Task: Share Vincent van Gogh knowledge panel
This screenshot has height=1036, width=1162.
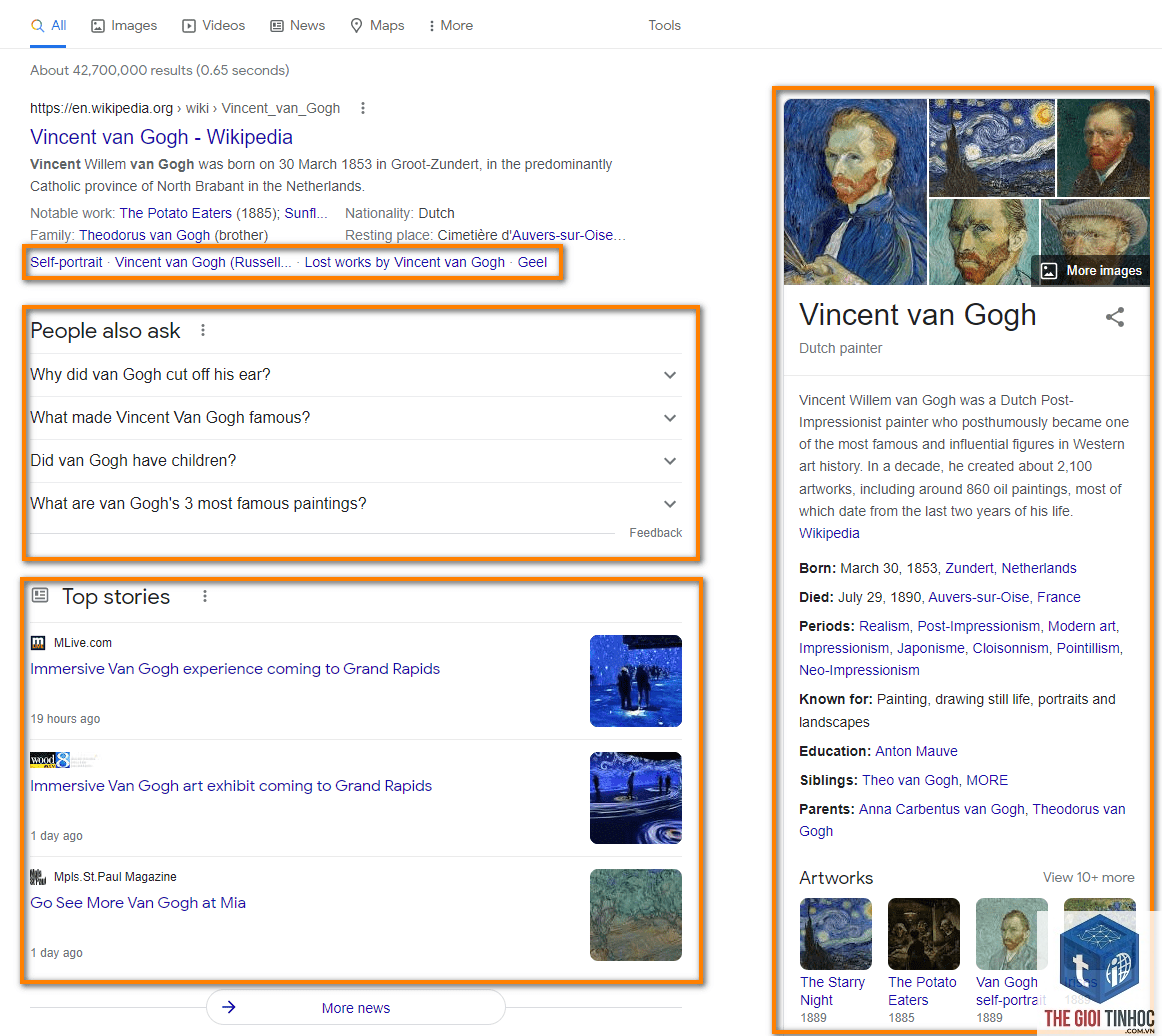Action: [x=1115, y=317]
